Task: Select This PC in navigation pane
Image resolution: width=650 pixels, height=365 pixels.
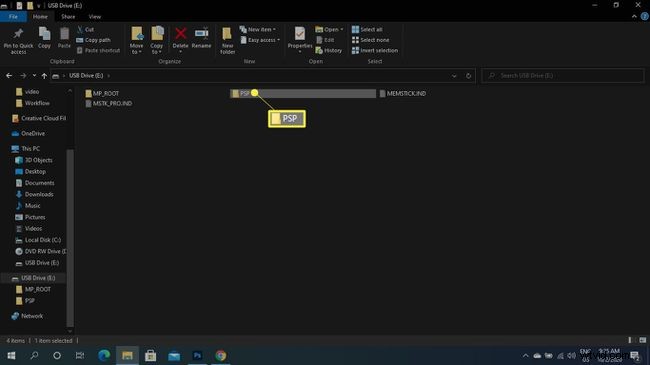Action: pos(26,148)
